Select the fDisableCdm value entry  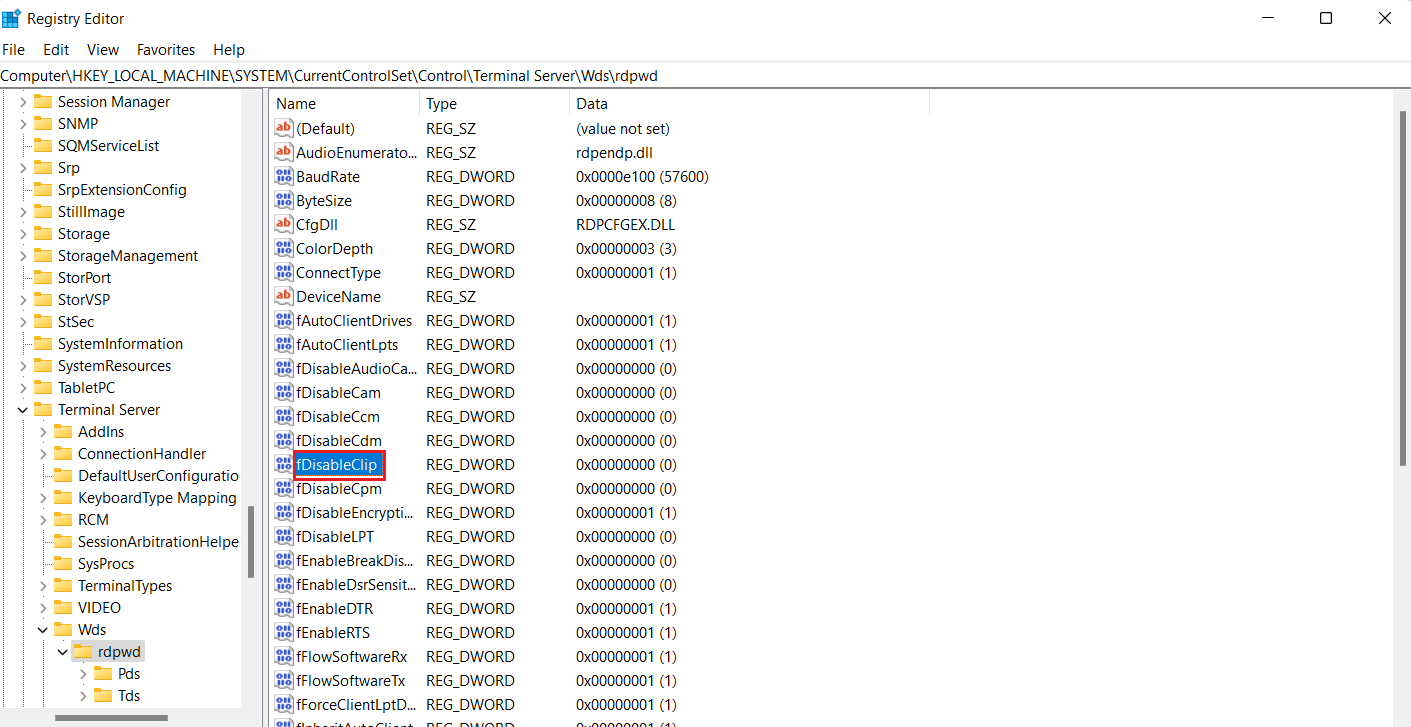tap(338, 441)
